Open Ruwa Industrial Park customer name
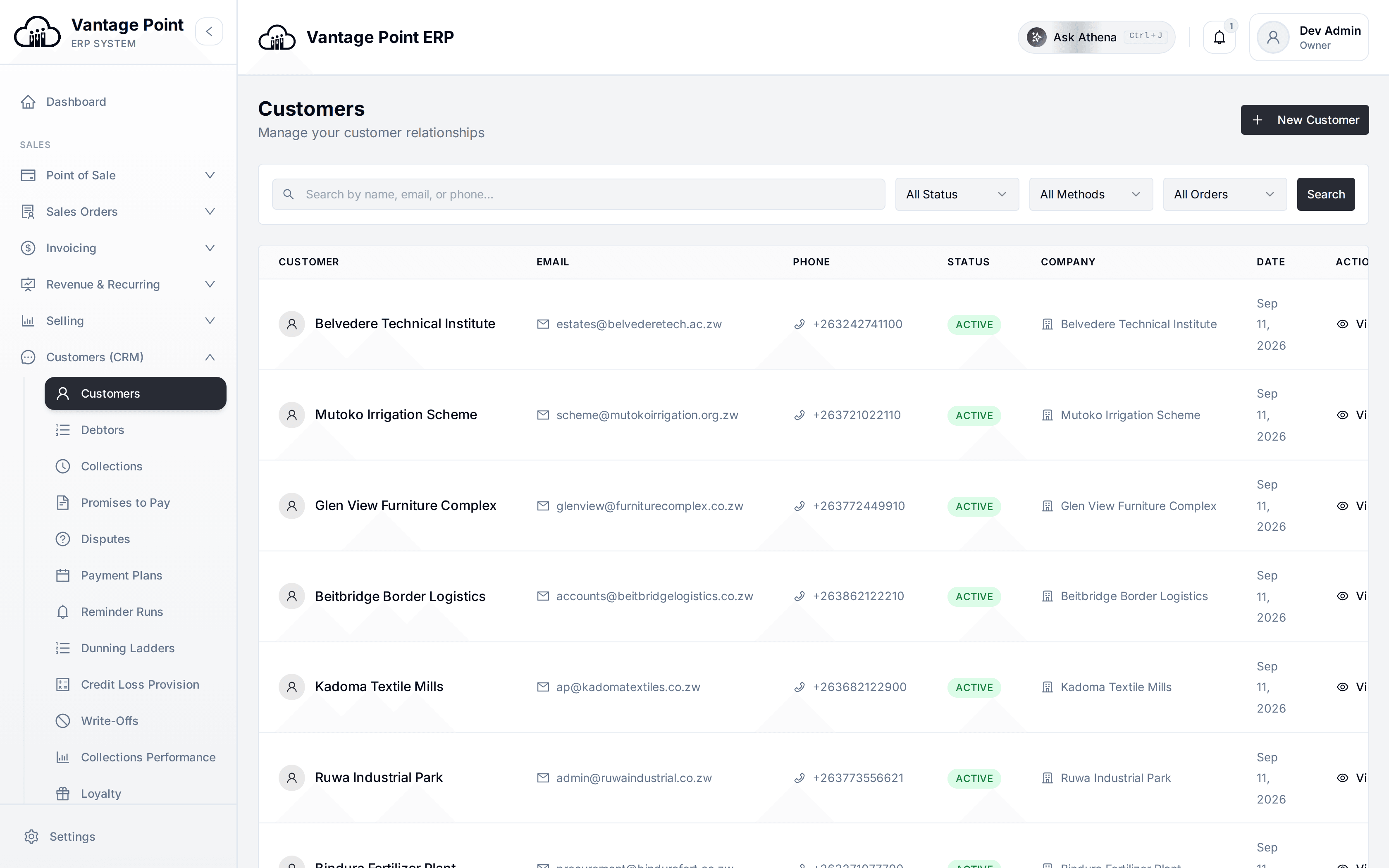Viewport: 1389px width, 868px height. point(379,778)
